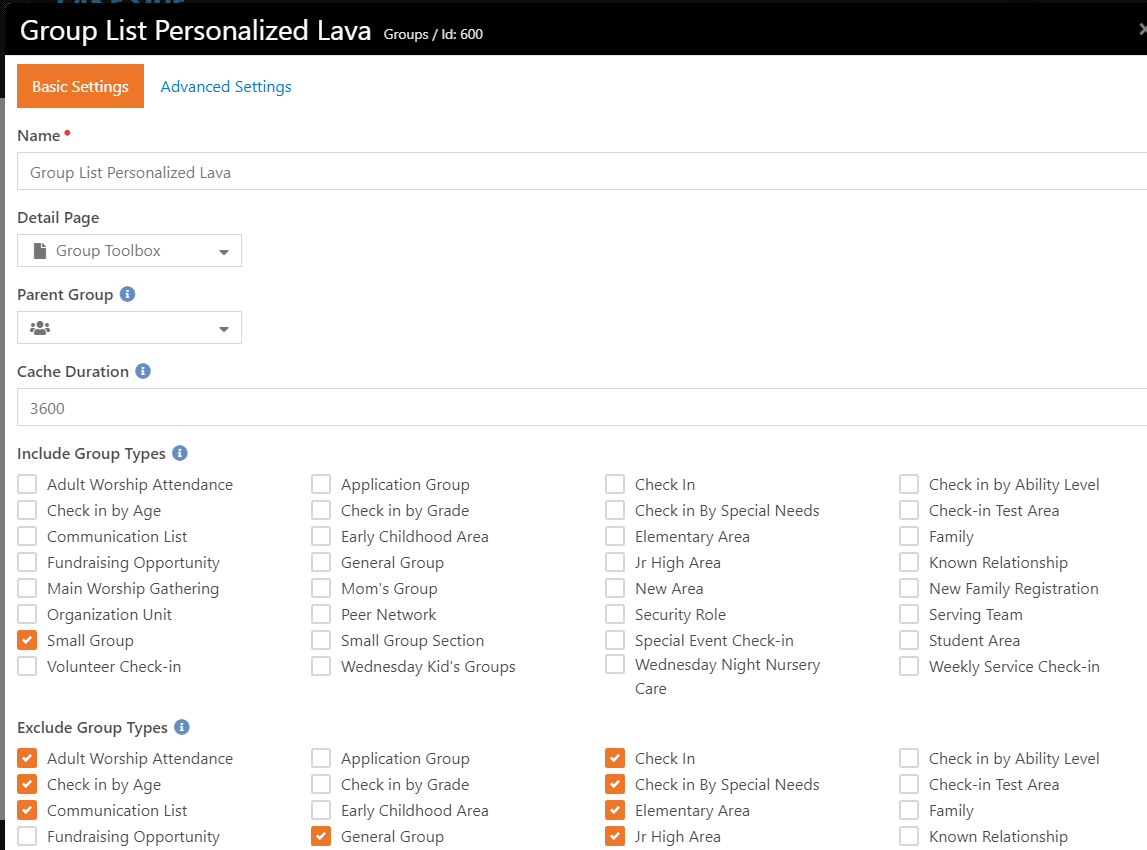This screenshot has width=1147, height=850.
Task: Switch to the Basic Settings tab
Action: [80, 86]
